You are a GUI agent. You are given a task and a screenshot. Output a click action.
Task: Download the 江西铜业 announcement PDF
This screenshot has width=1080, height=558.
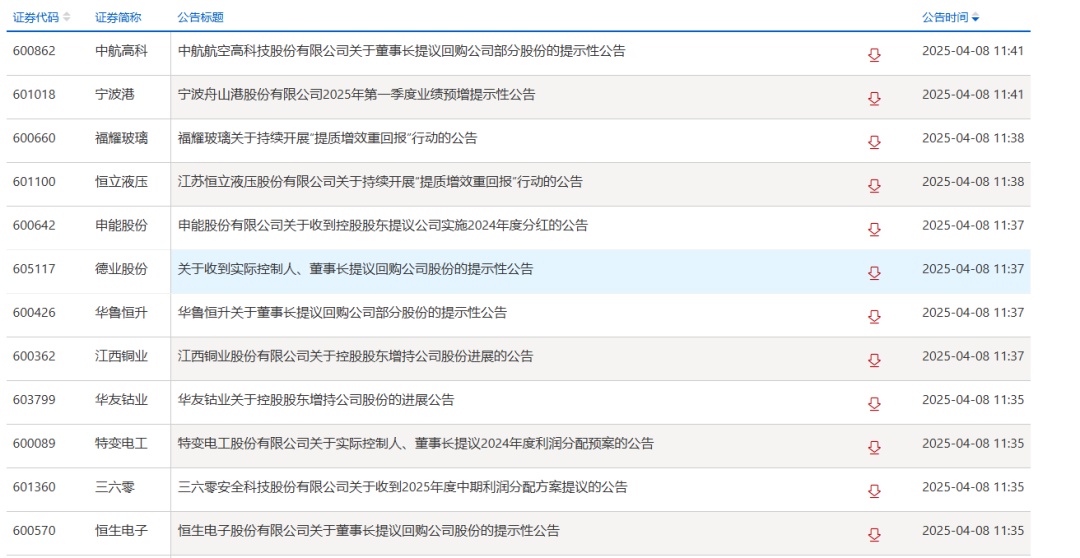coord(874,360)
